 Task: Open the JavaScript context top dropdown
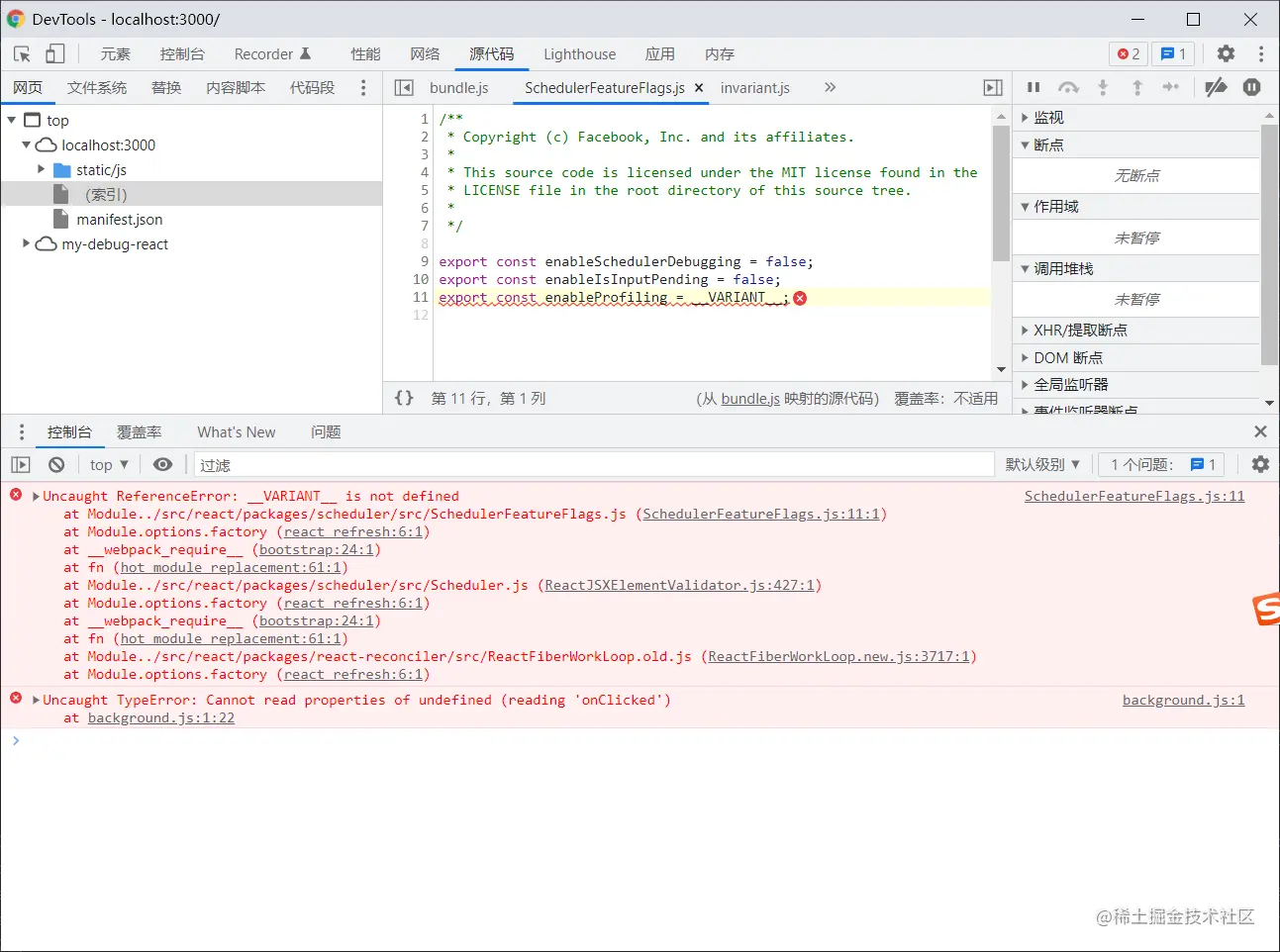109,465
